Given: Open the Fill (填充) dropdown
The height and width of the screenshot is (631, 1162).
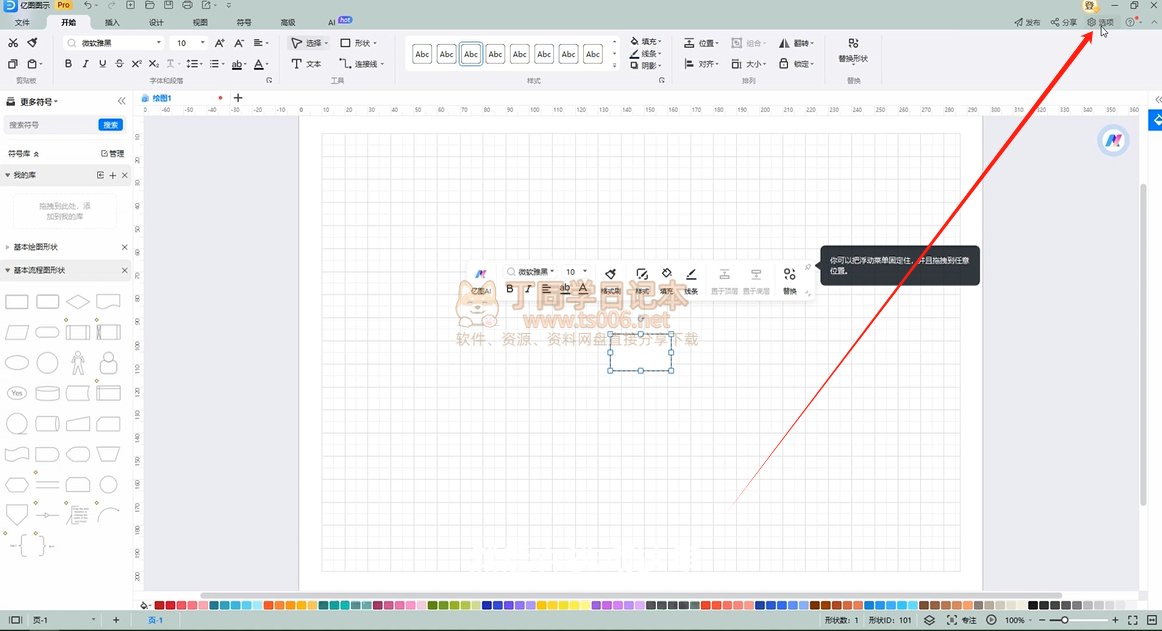Looking at the screenshot, I should (644, 42).
